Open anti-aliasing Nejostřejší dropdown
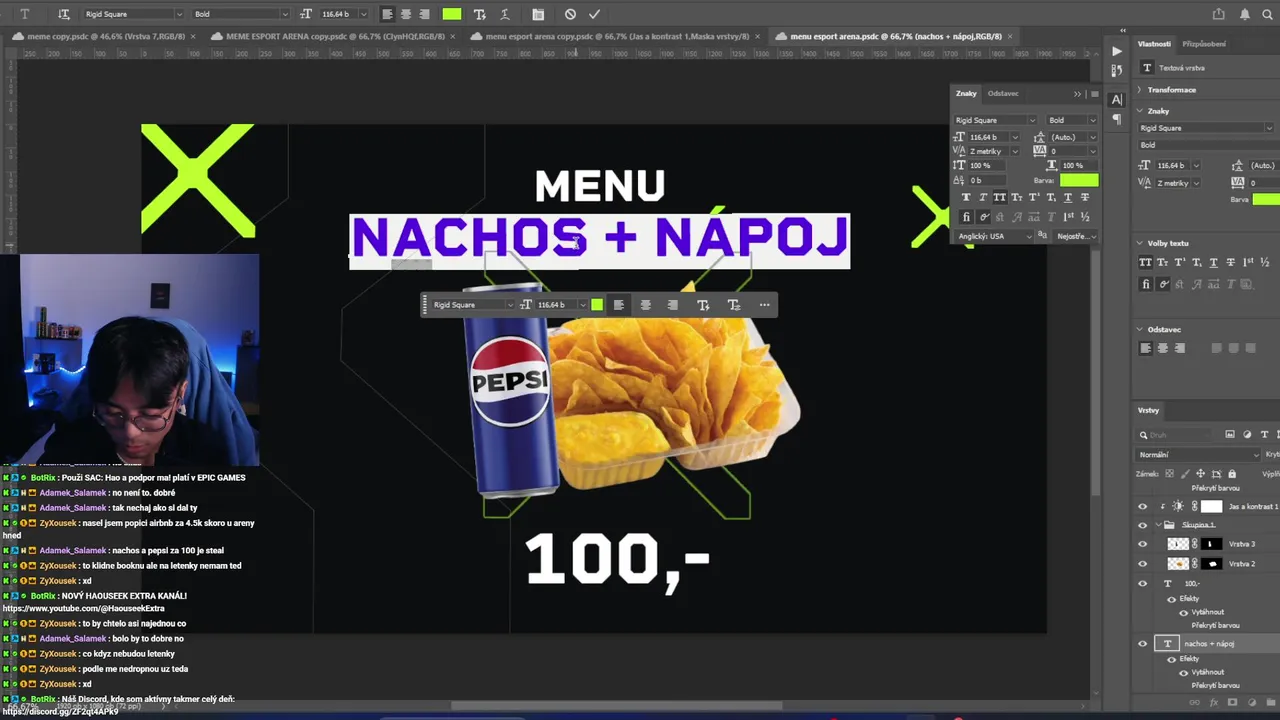The height and width of the screenshot is (720, 1280). click(x=1076, y=236)
